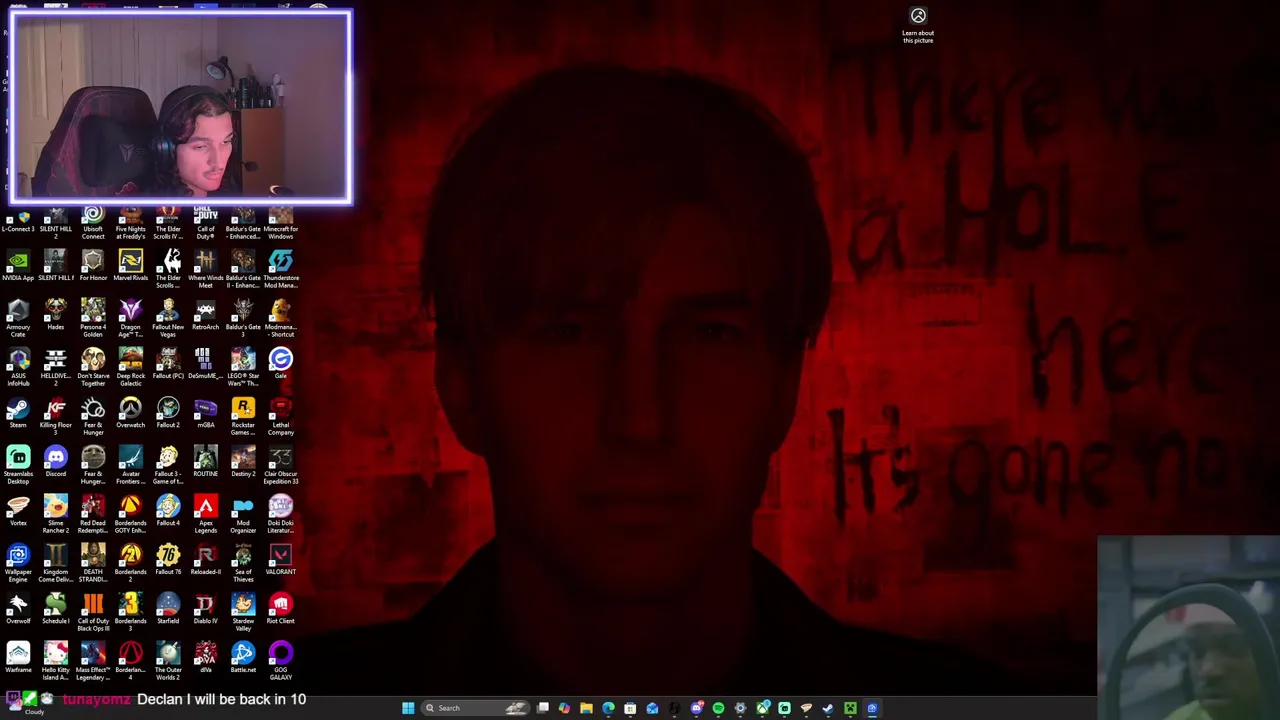Screen dimensions: 1280x720
Task: Click the taskbar Search box
Action: click(475, 708)
